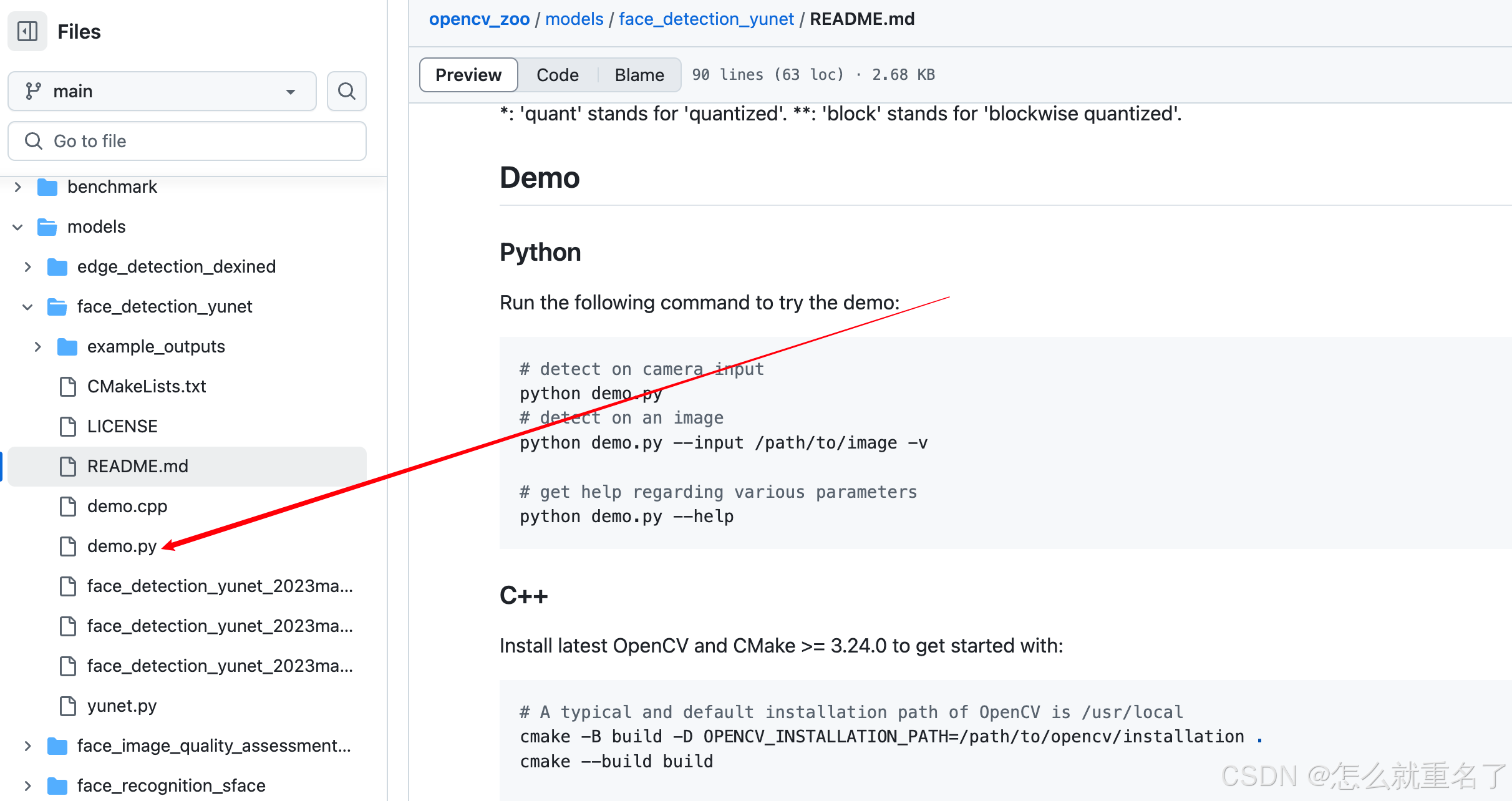Expand the example_outputs chevron

coord(37,347)
